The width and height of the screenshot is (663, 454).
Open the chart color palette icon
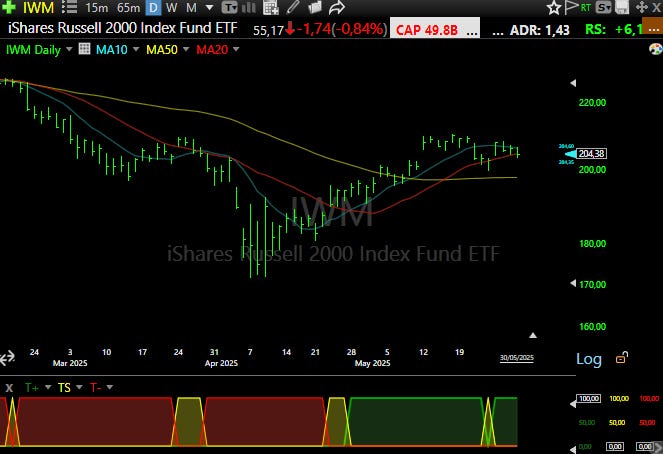[x=655, y=49]
